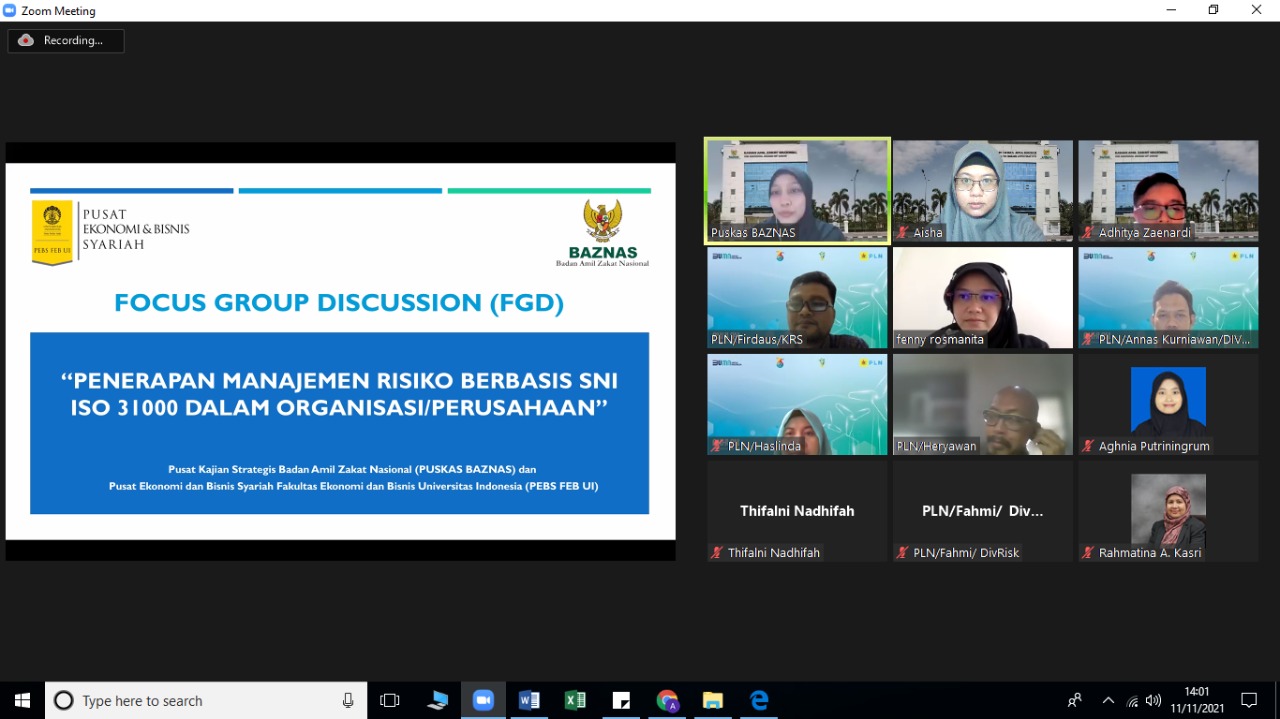The width and height of the screenshot is (1280, 719).
Task: Open the notification Action Center
Action: point(1249,700)
